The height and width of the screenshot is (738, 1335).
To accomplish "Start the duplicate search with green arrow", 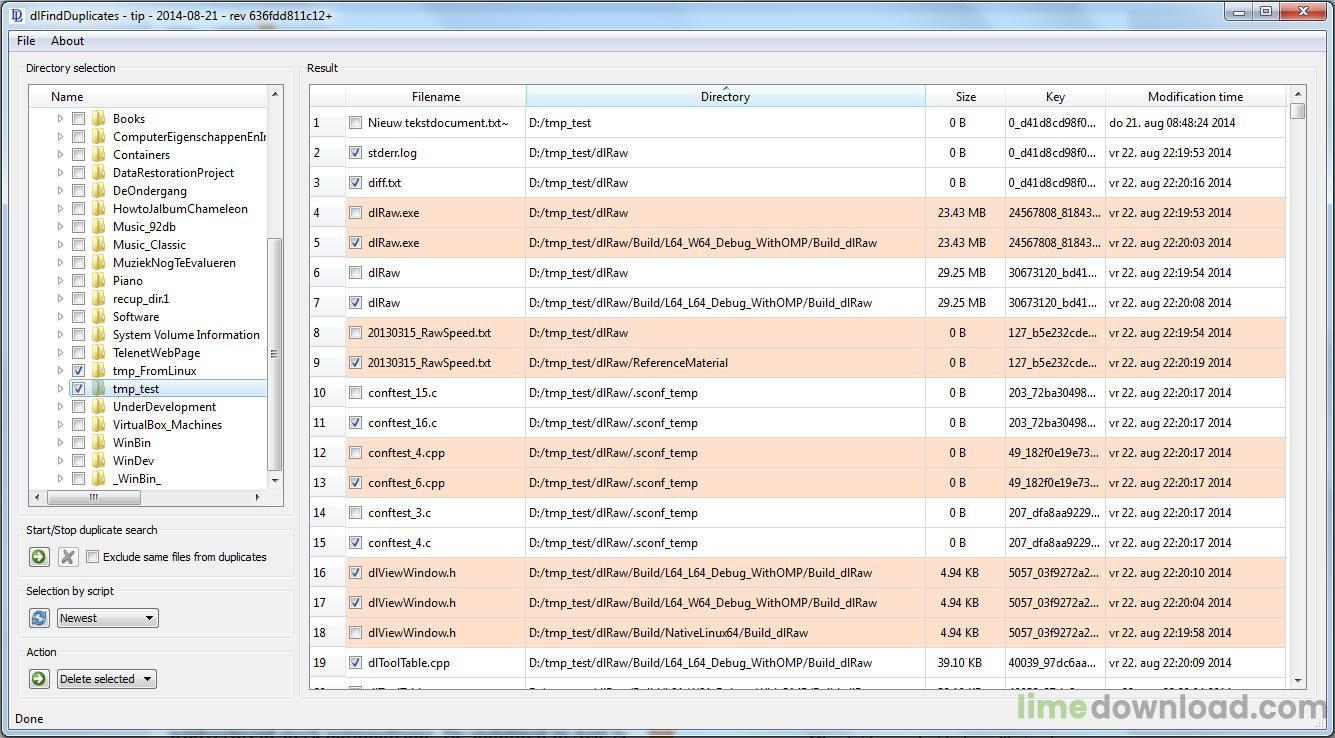I will pyautogui.click(x=39, y=557).
